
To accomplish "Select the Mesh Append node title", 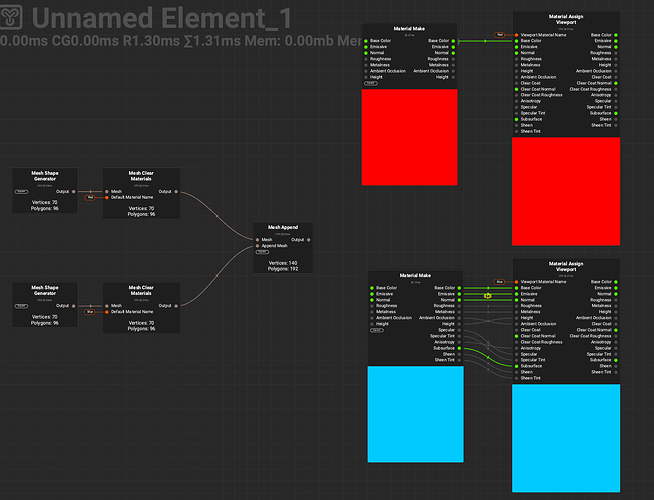I will pos(283,228).
